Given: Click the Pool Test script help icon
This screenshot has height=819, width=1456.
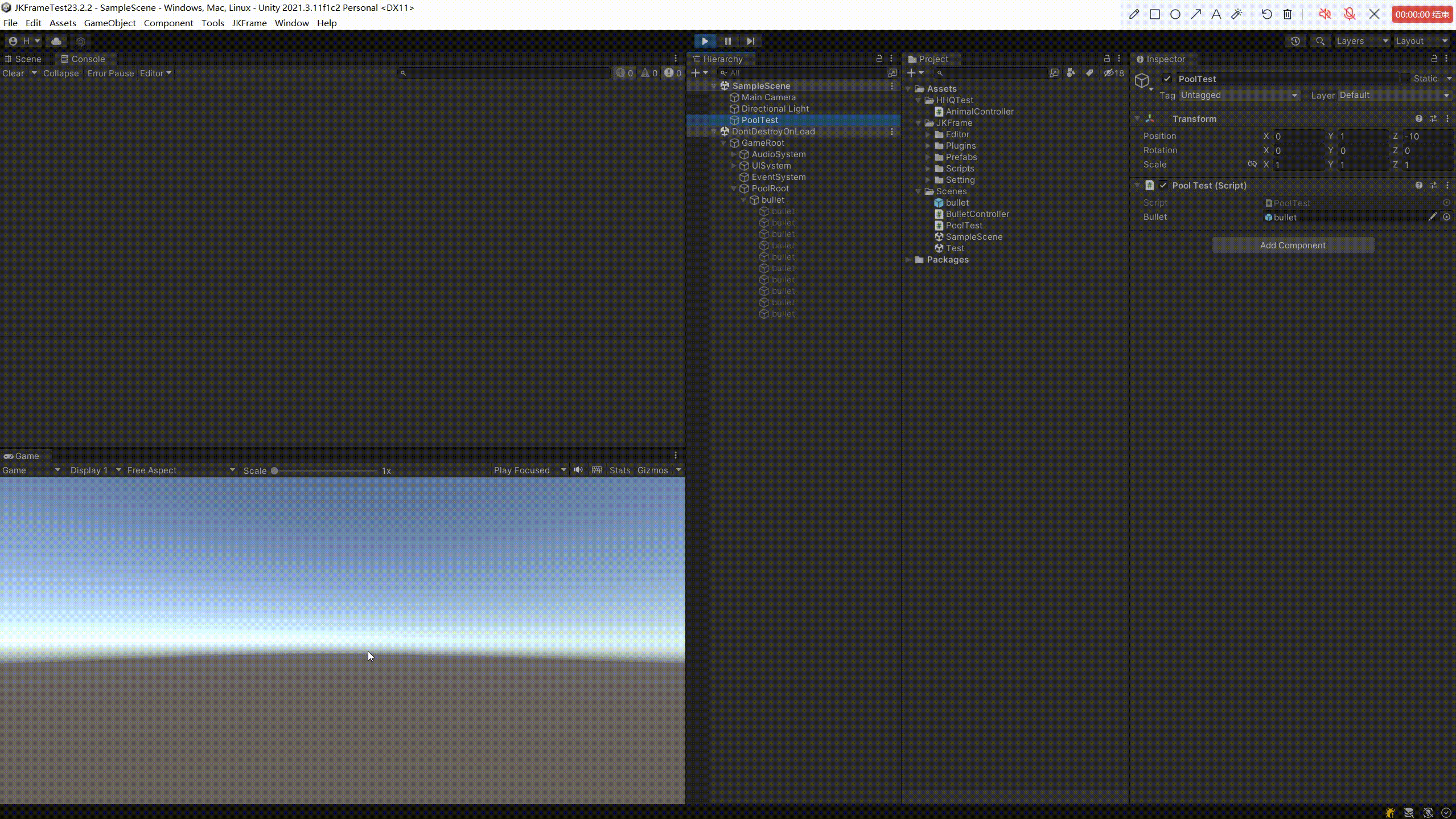Looking at the screenshot, I should pos(1418,185).
